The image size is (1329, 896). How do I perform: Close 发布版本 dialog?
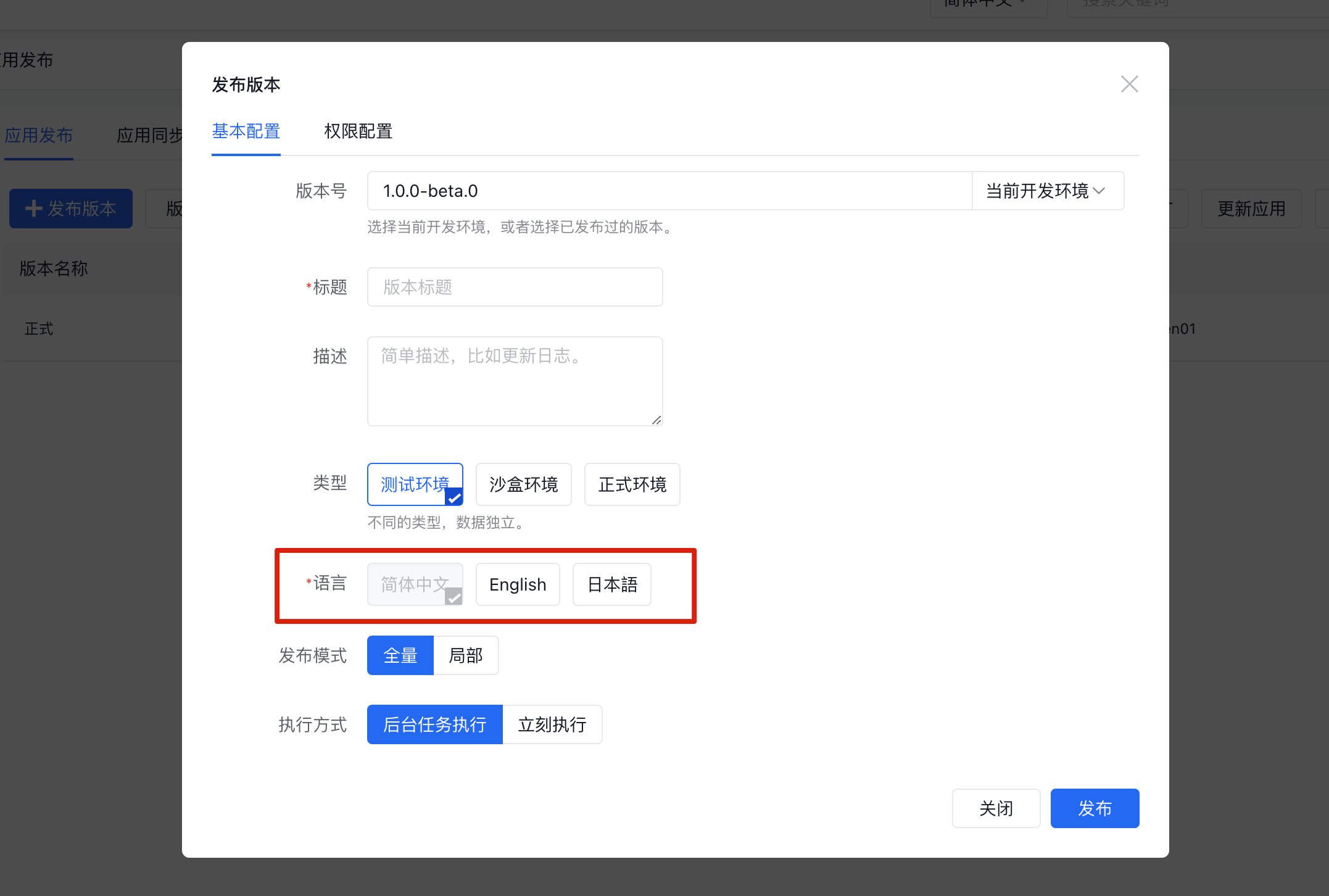1129,84
